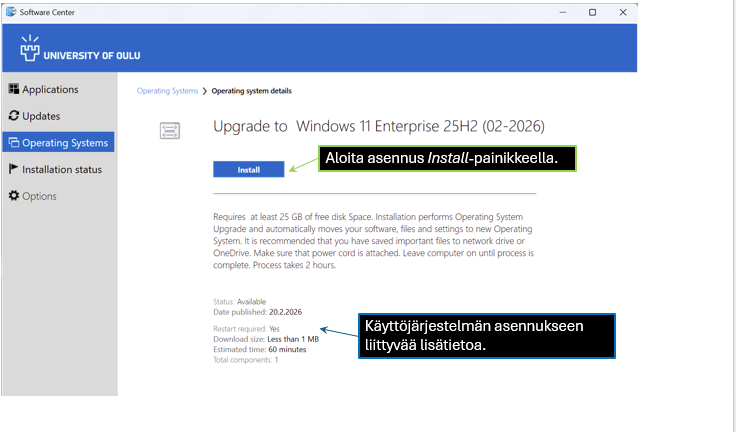Image resolution: width=736 pixels, height=432 pixels.
Task: Click the Operating system details breadcrumb text
Action: pyautogui.click(x=252, y=91)
